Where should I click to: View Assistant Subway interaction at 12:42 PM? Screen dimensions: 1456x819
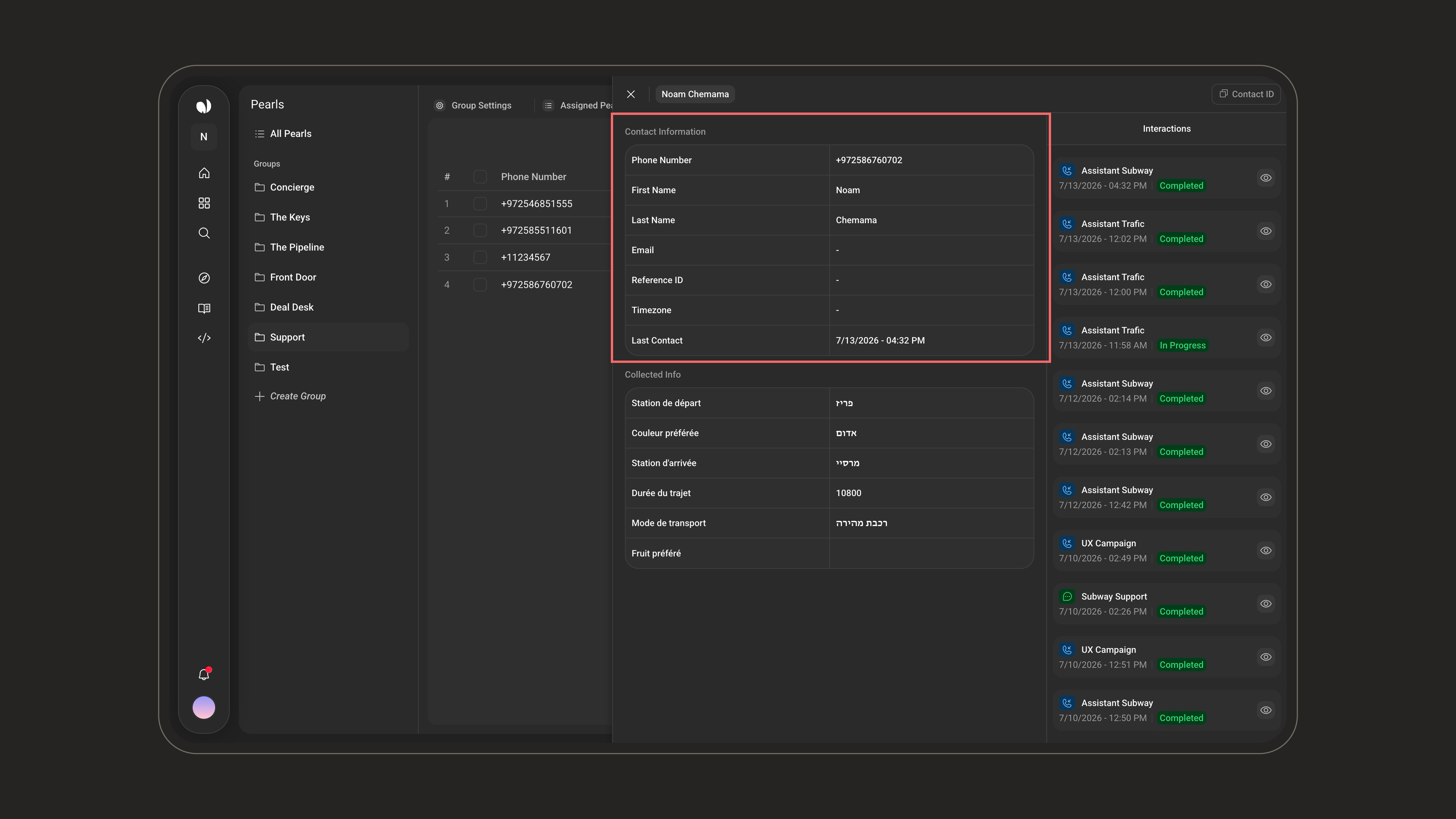point(1265,497)
